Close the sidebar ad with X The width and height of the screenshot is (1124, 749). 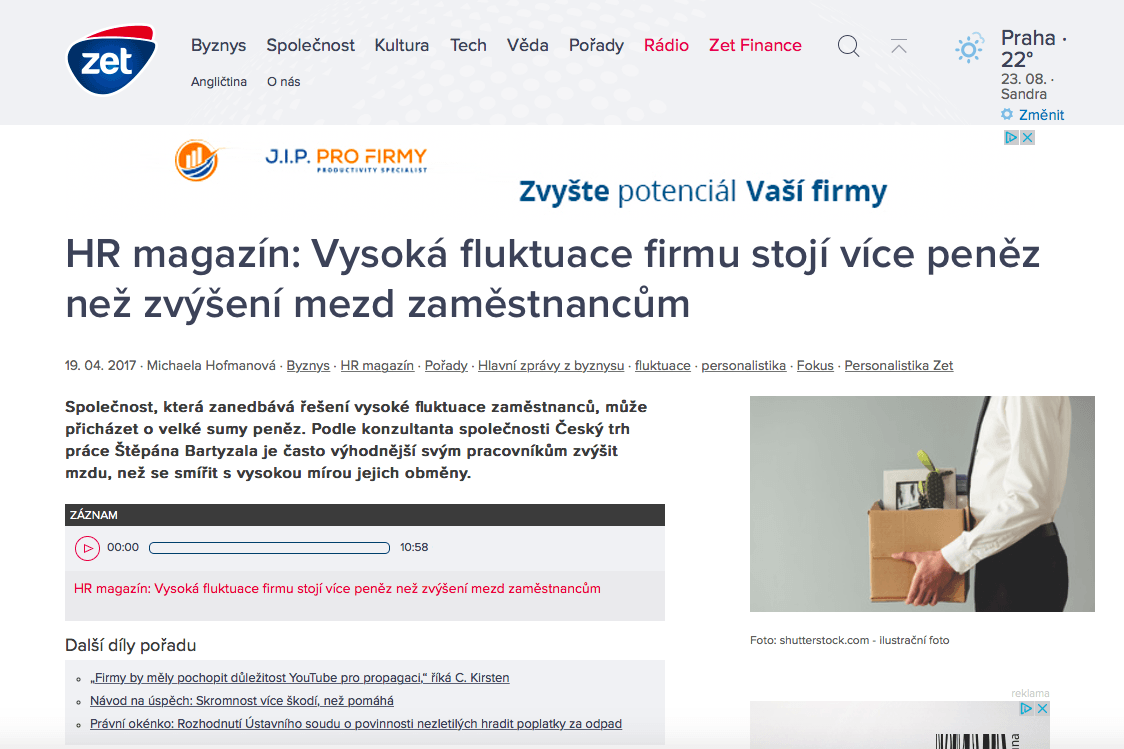[x=1042, y=708]
